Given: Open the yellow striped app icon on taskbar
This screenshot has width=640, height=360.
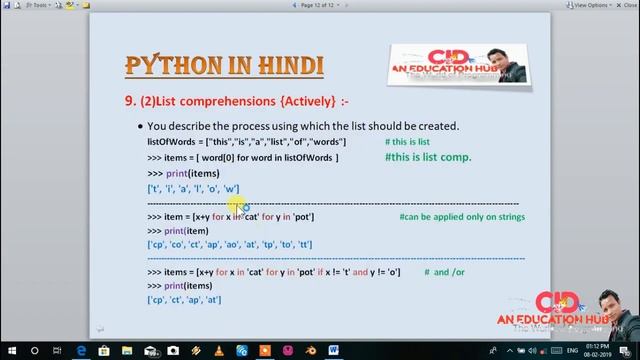Looking at the screenshot, I should pyautogui.click(x=196, y=351).
